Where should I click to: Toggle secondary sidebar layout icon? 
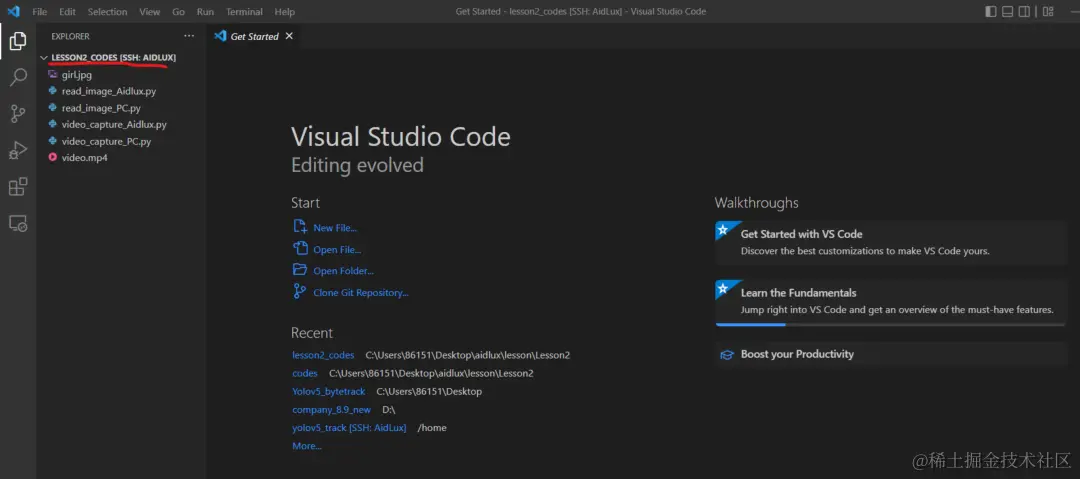[1024, 12]
